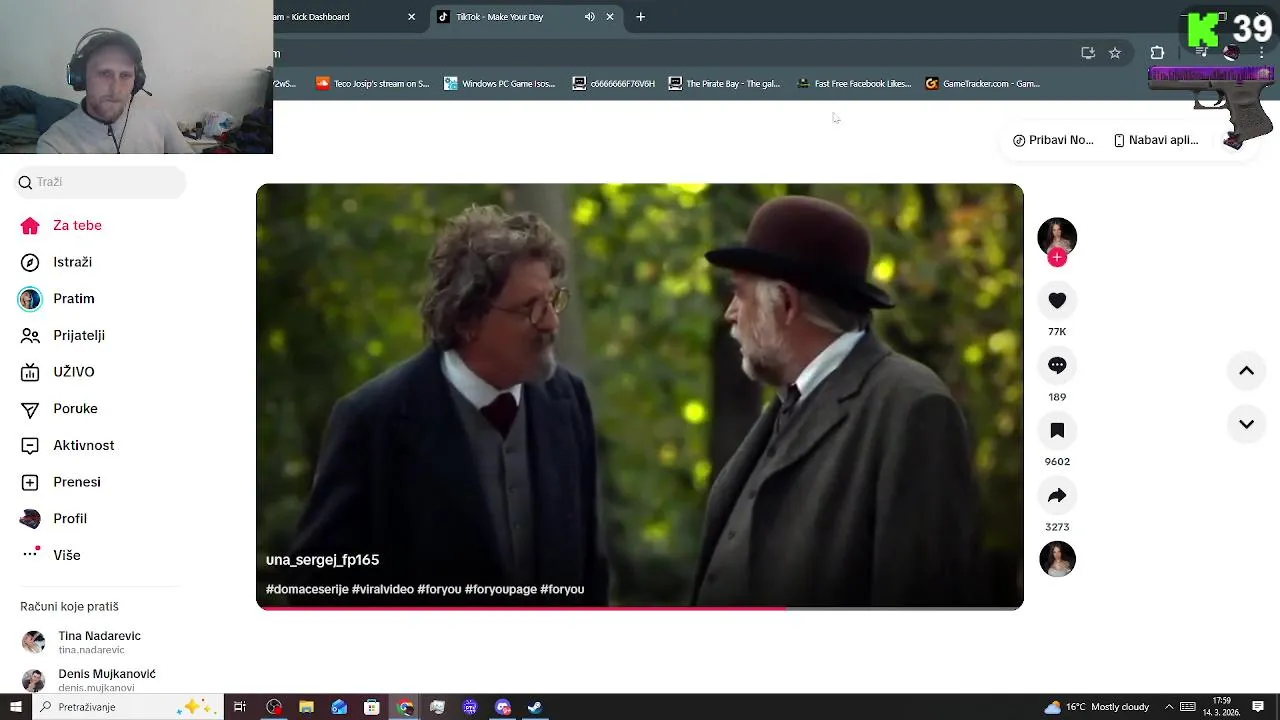Open Microsoft Store from taskbar

tap(372, 707)
